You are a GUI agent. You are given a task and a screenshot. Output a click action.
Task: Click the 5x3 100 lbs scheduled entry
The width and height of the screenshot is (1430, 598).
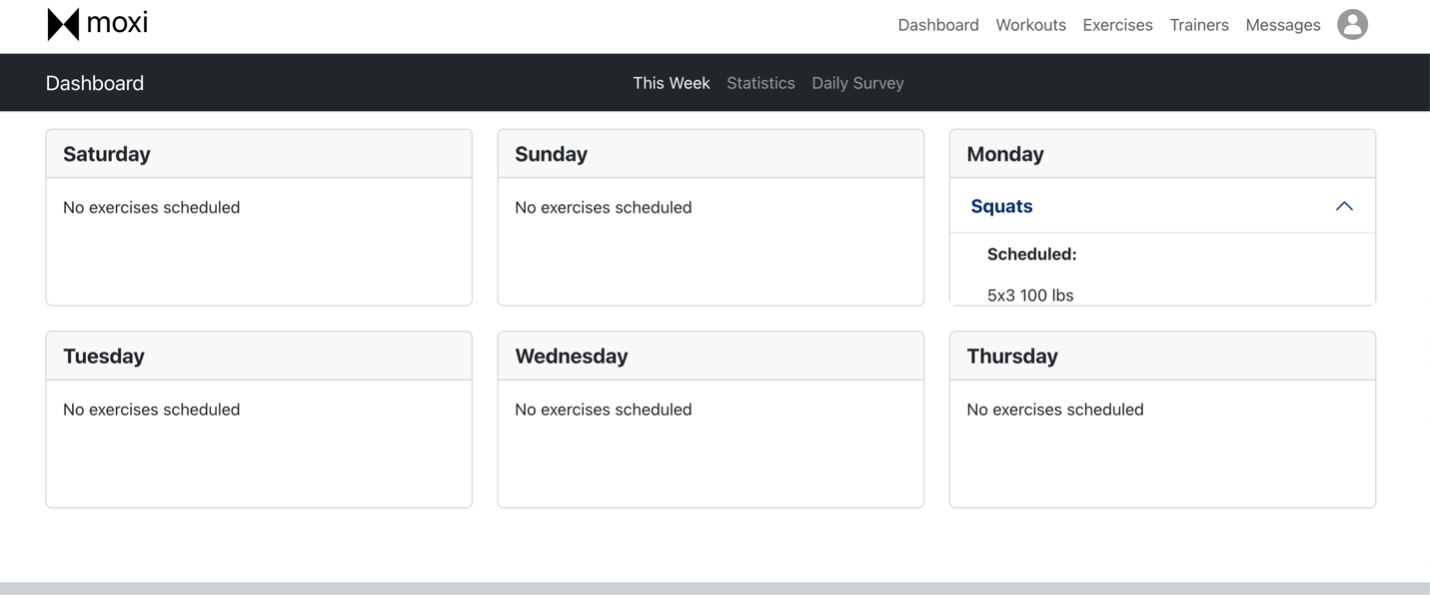(x=1030, y=295)
